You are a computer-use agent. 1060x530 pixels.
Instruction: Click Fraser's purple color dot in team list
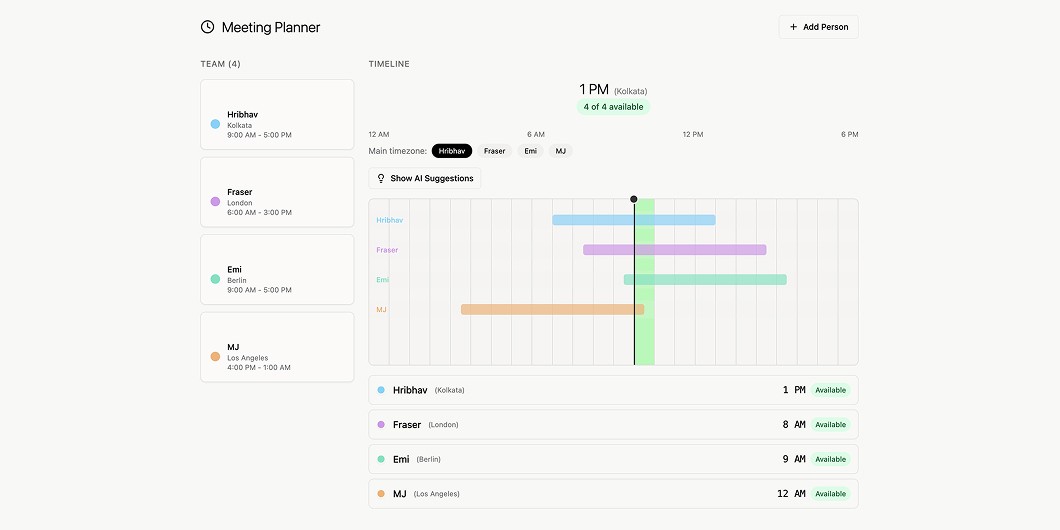[215, 201]
